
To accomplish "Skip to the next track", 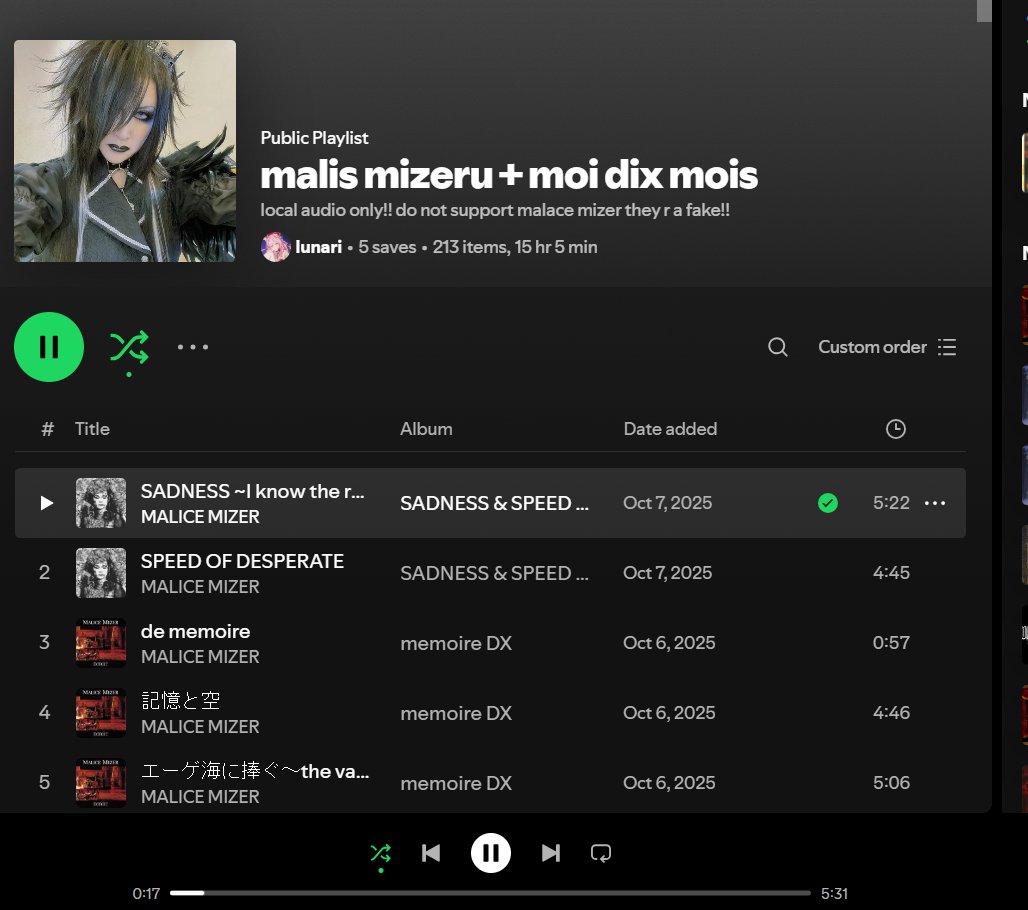I will tap(551, 853).
